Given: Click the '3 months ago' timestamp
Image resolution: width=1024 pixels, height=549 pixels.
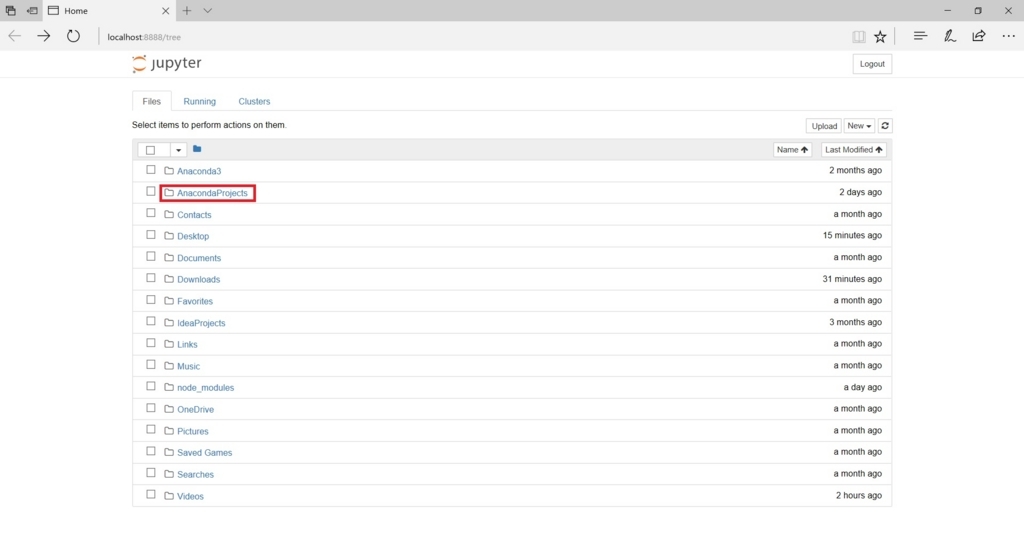Looking at the screenshot, I should pos(856,322).
